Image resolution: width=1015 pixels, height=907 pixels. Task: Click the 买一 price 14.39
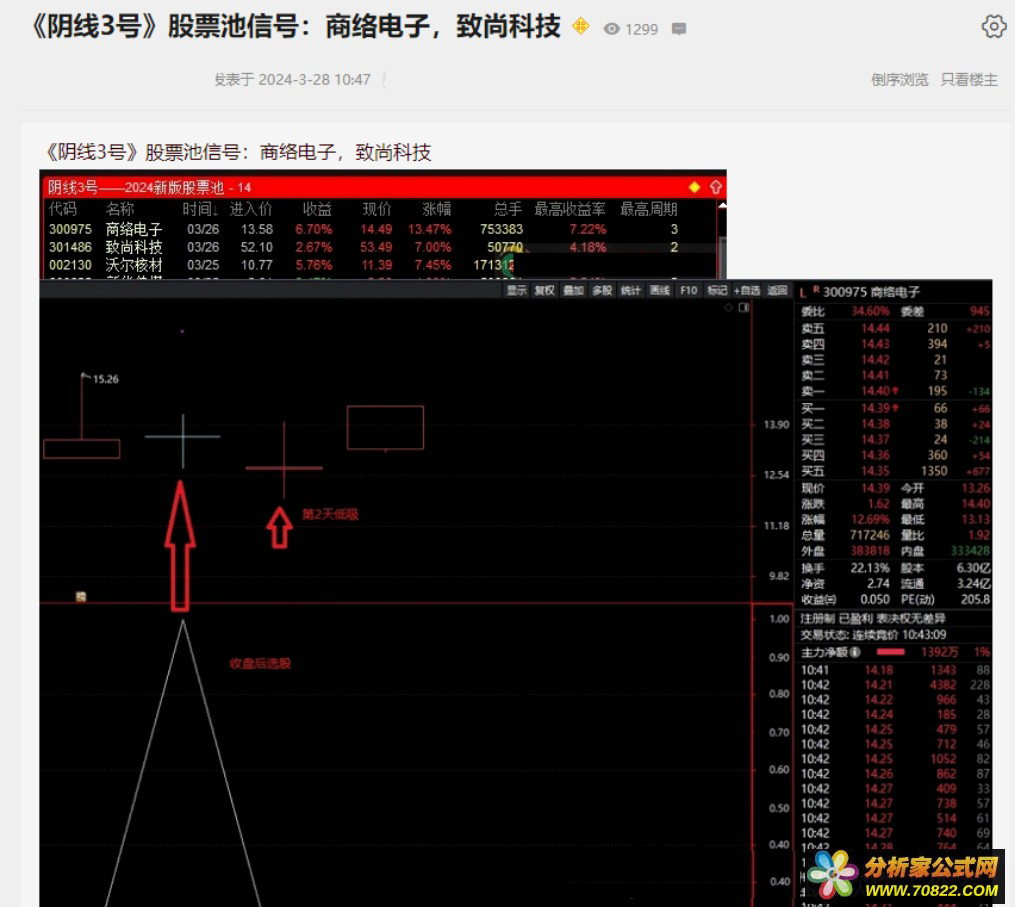(875, 409)
